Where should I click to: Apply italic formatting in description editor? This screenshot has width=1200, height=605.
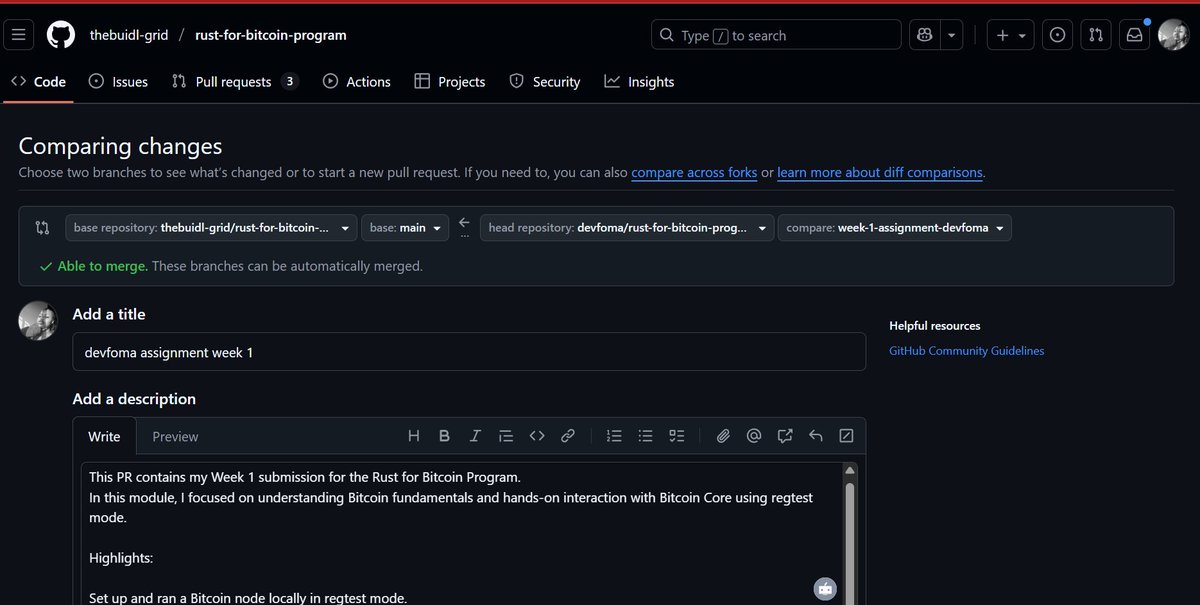click(x=475, y=436)
